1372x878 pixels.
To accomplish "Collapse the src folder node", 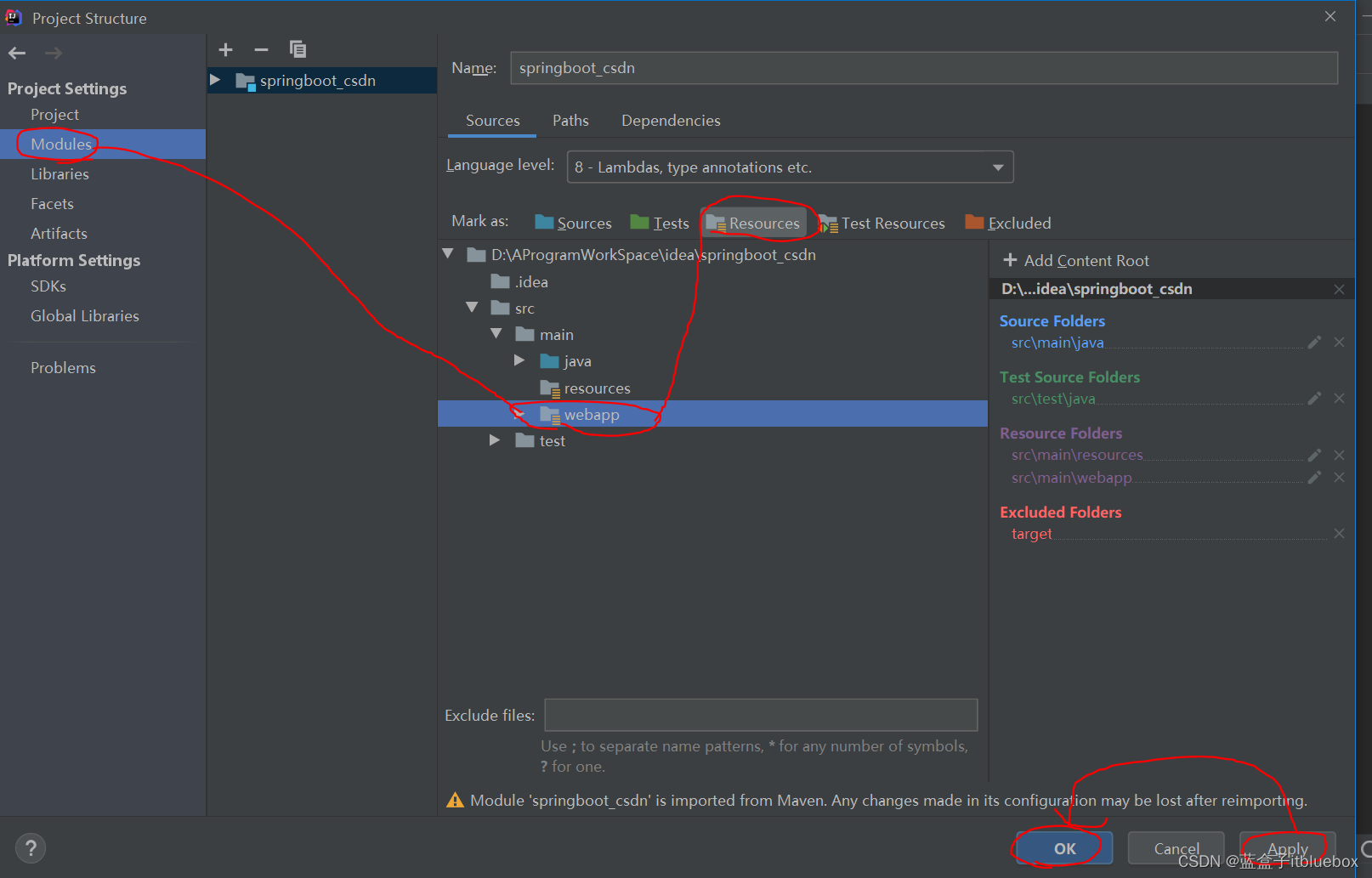I will 472,308.
